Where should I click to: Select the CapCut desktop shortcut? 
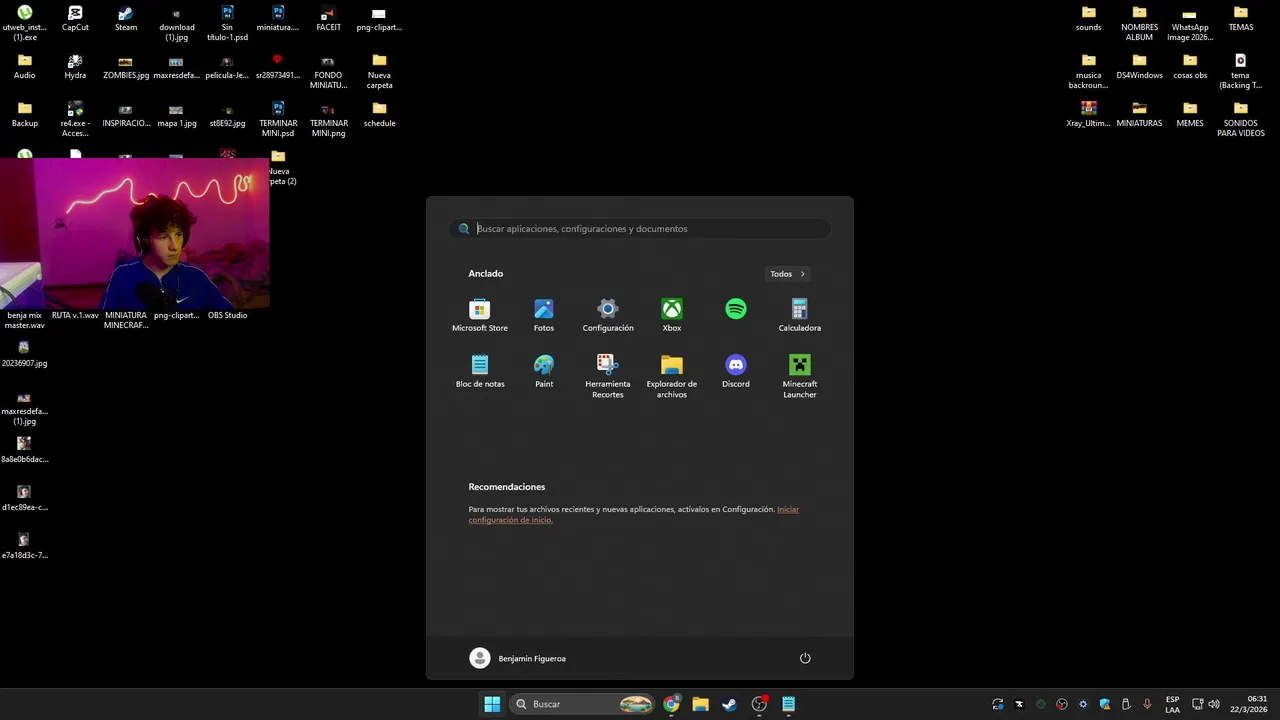click(x=75, y=19)
